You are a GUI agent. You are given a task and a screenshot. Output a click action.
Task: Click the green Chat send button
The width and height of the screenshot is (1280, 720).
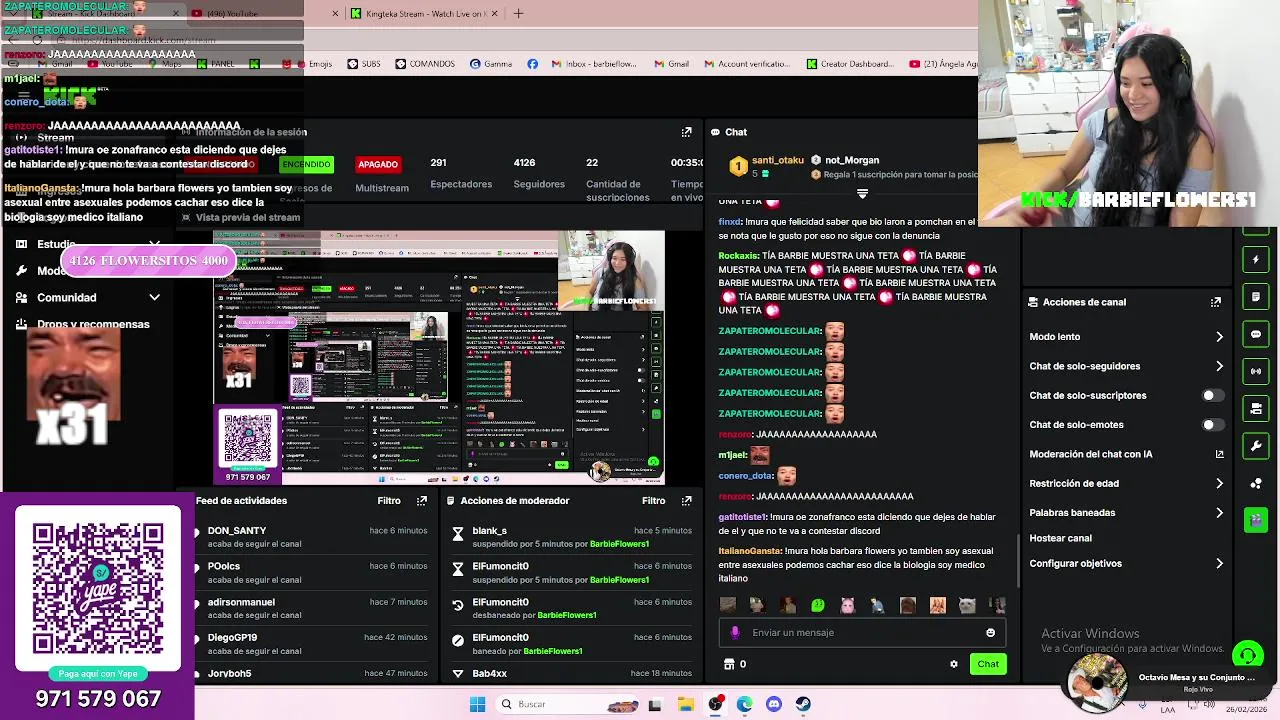[988, 664]
